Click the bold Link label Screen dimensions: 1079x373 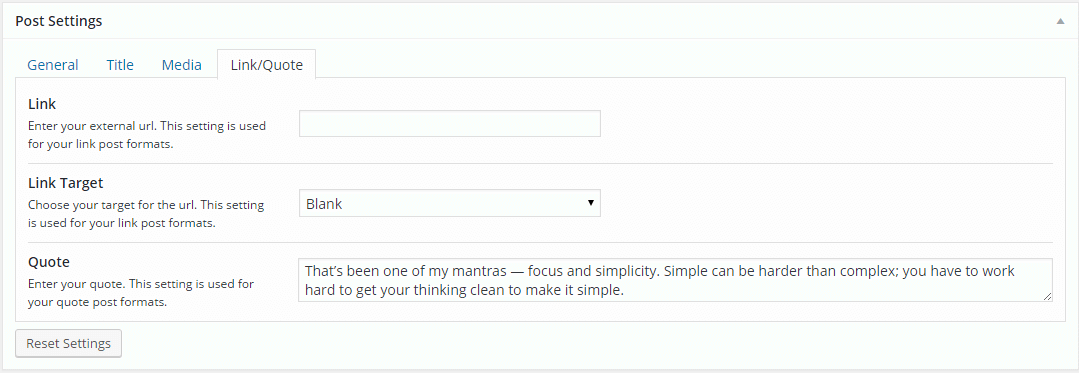click(x=42, y=104)
